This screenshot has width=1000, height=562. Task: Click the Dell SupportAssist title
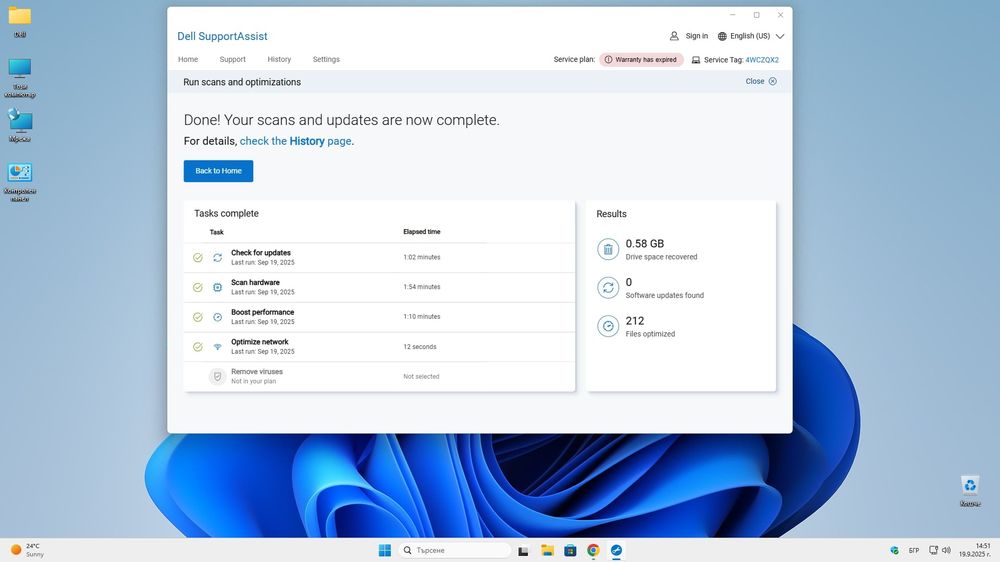[222, 36]
